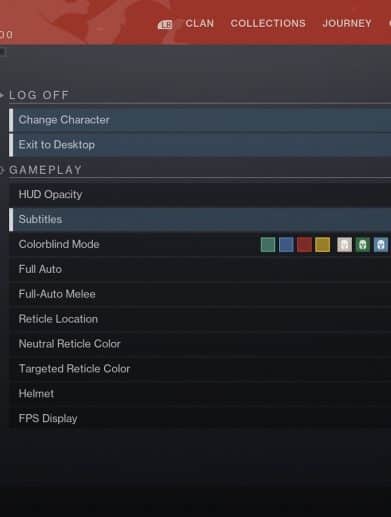Open the Reticle Location setting

click(200, 319)
